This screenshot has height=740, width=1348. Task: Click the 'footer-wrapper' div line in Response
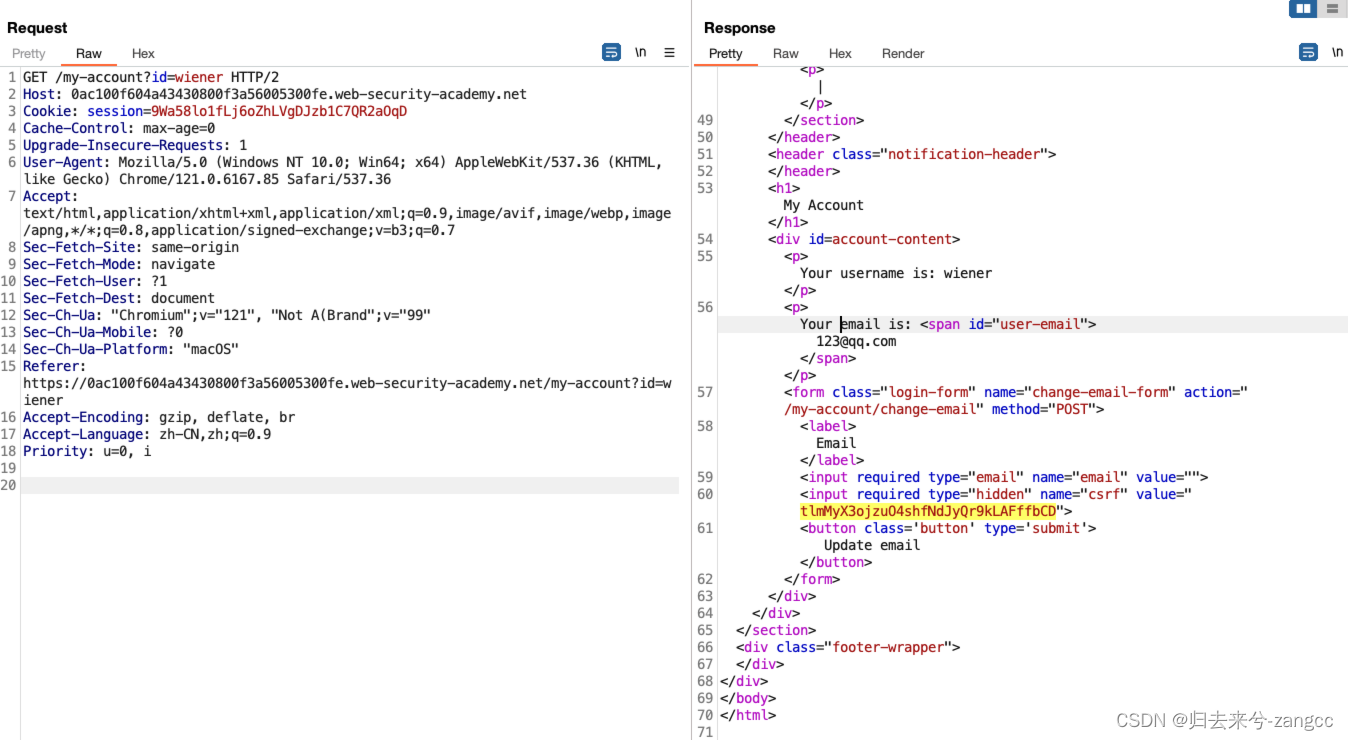[848, 647]
